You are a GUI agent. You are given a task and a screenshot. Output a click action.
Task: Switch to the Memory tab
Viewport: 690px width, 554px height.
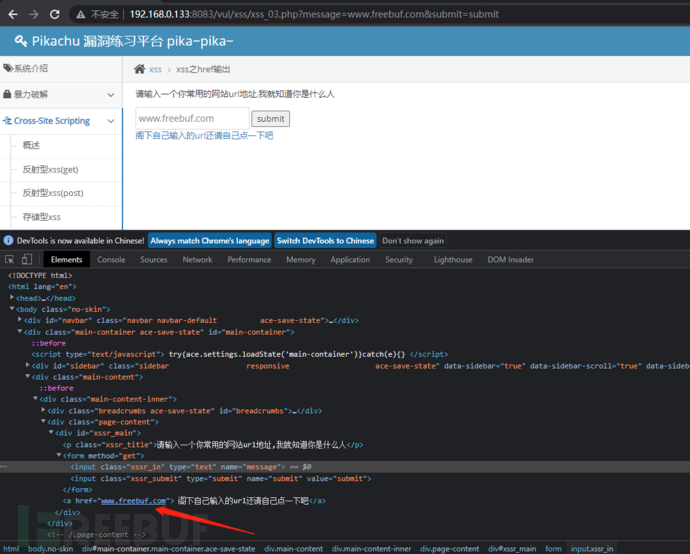[x=301, y=260]
